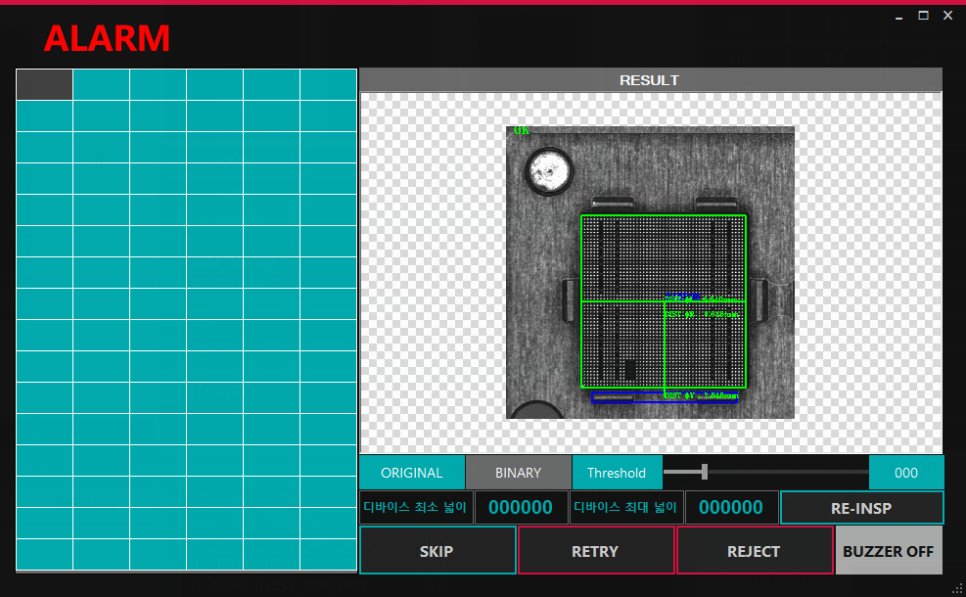Maximize the alarm window
The width and height of the screenshot is (966, 597).
click(x=923, y=15)
